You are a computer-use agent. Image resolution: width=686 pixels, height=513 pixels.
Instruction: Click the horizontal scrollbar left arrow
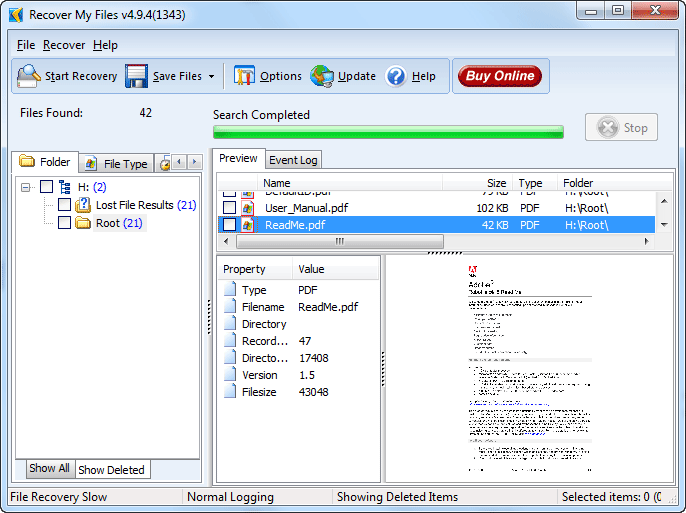pyautogui.click(x=226, y=241)
